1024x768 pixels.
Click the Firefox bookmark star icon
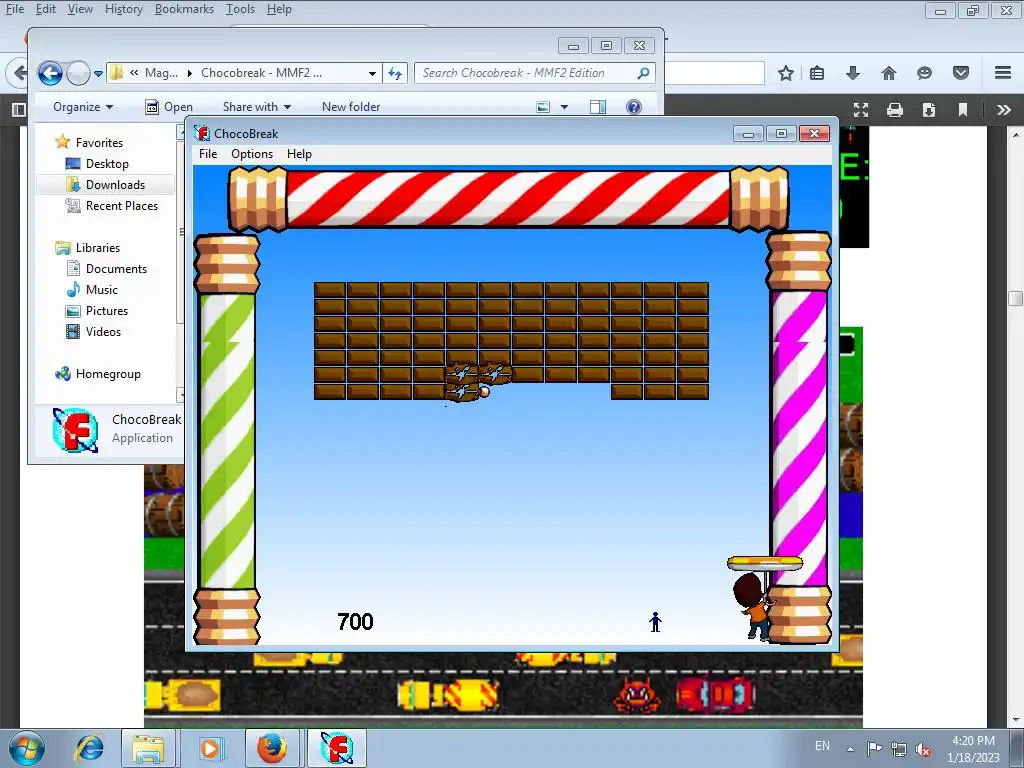(x=786, y=73)
